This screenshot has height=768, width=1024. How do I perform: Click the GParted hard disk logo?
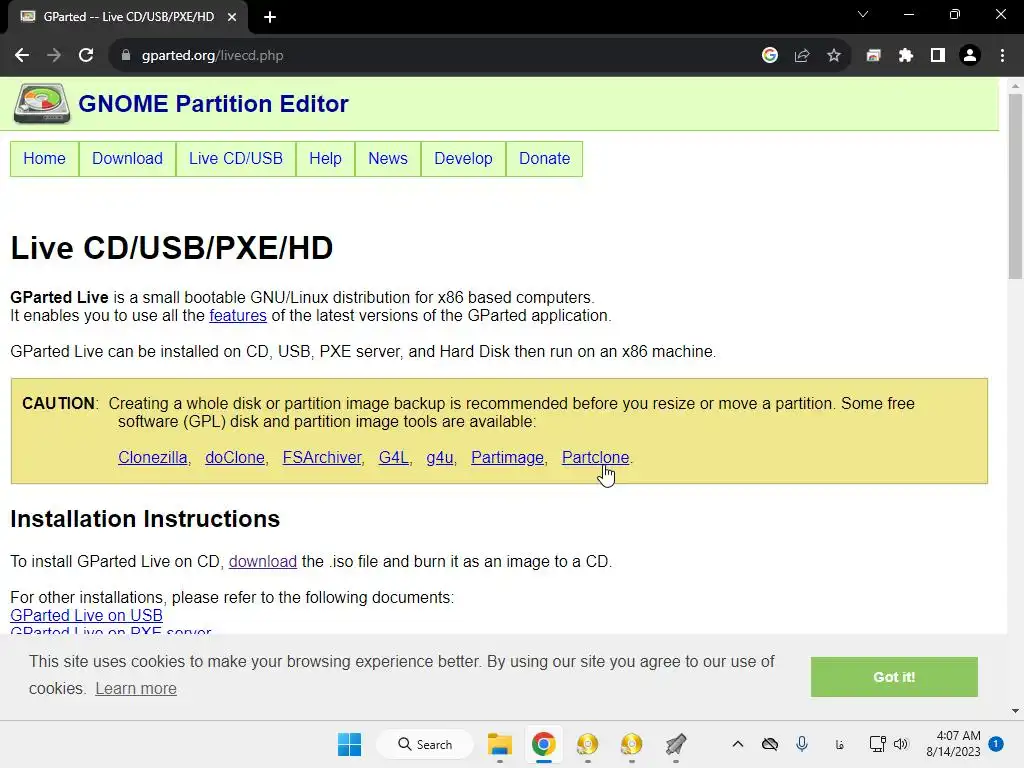click(x=42, y=103)
